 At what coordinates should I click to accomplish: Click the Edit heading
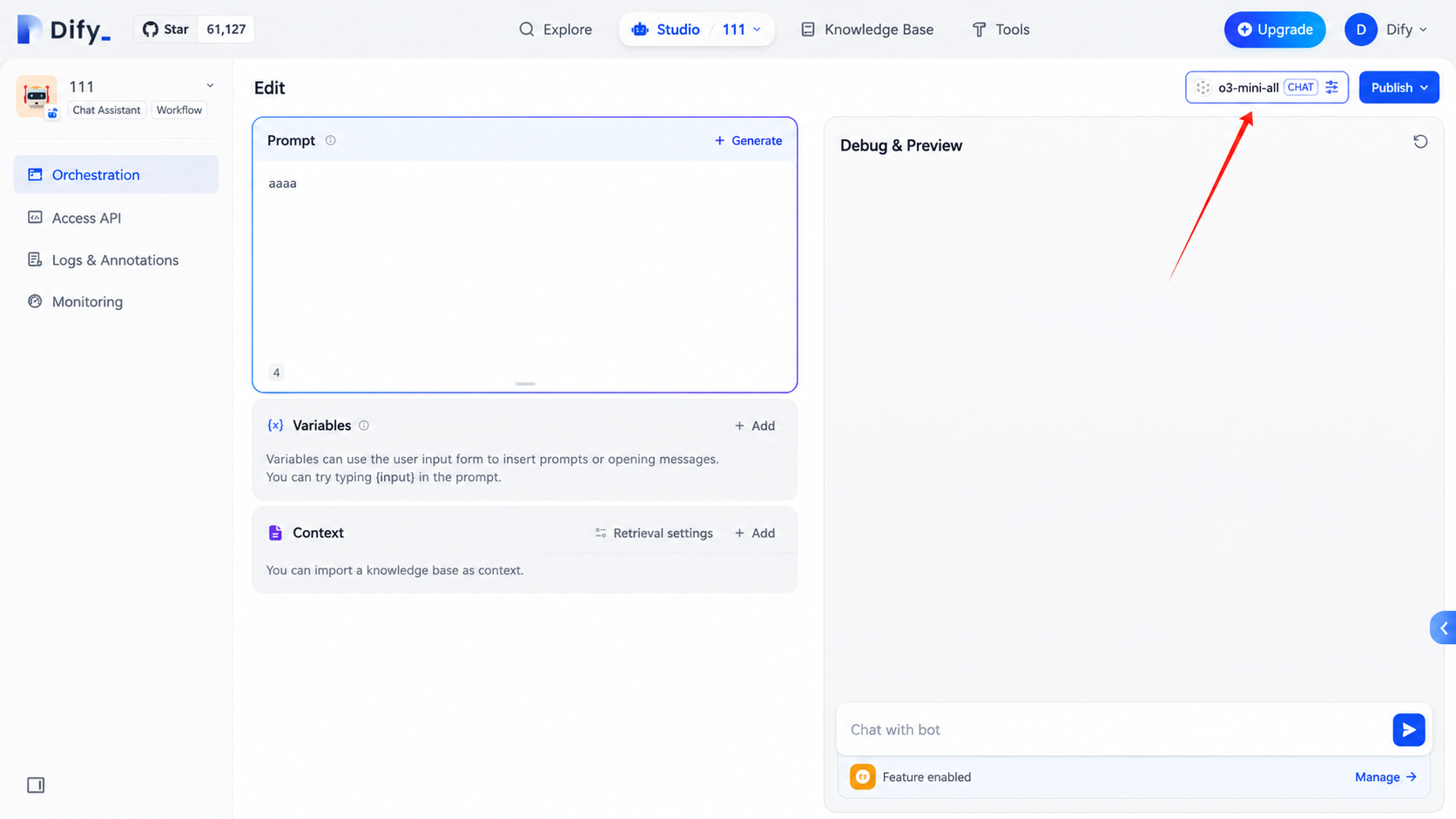tap(269, 88)
